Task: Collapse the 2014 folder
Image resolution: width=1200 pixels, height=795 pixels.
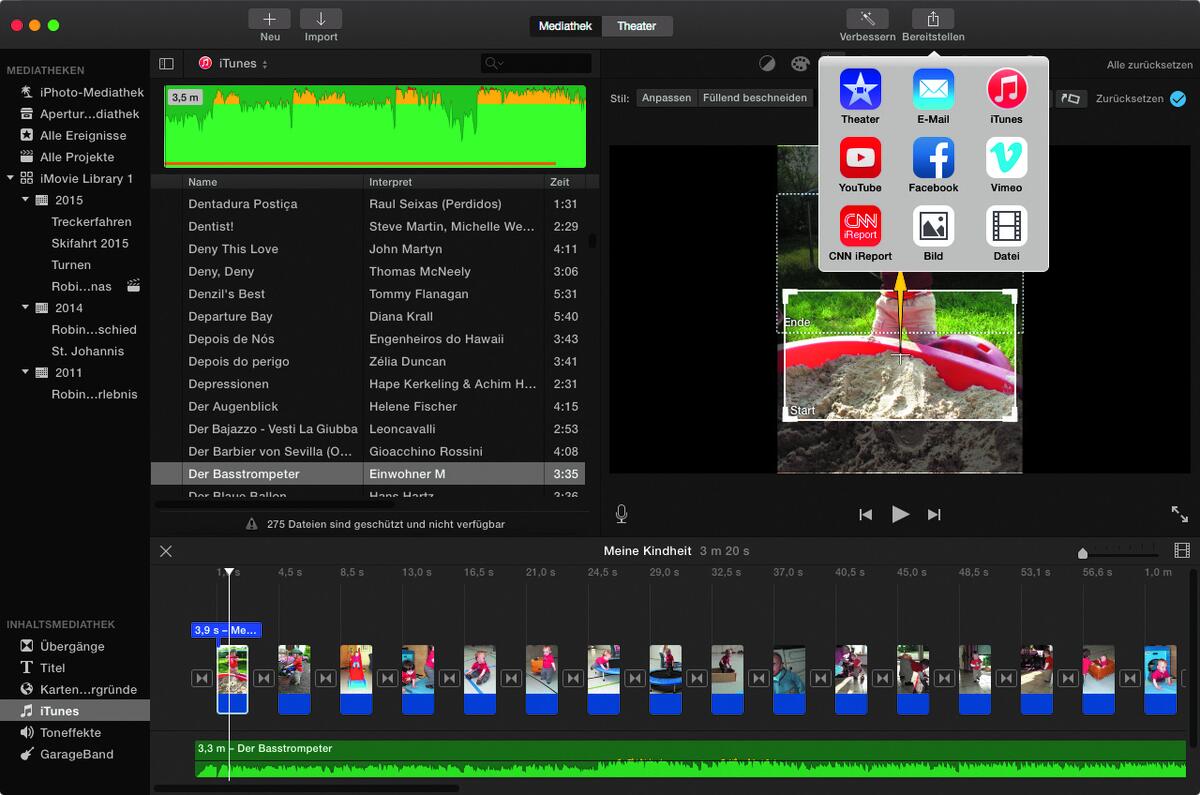Action: tap(26, 308)
